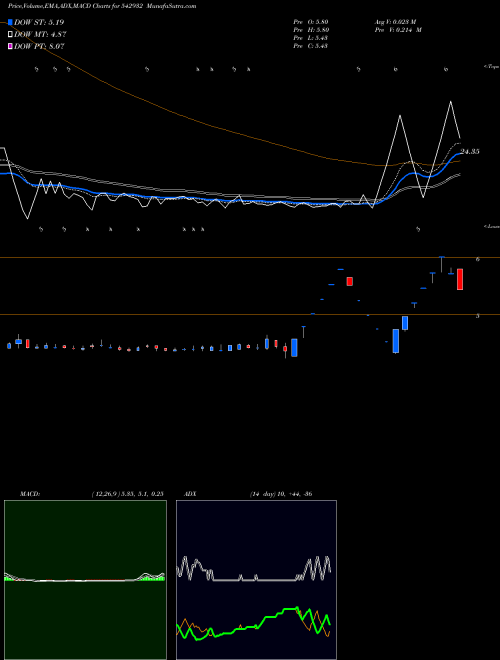Click the '6' price level label
The image size is (500, 660).
click(478, 260)
